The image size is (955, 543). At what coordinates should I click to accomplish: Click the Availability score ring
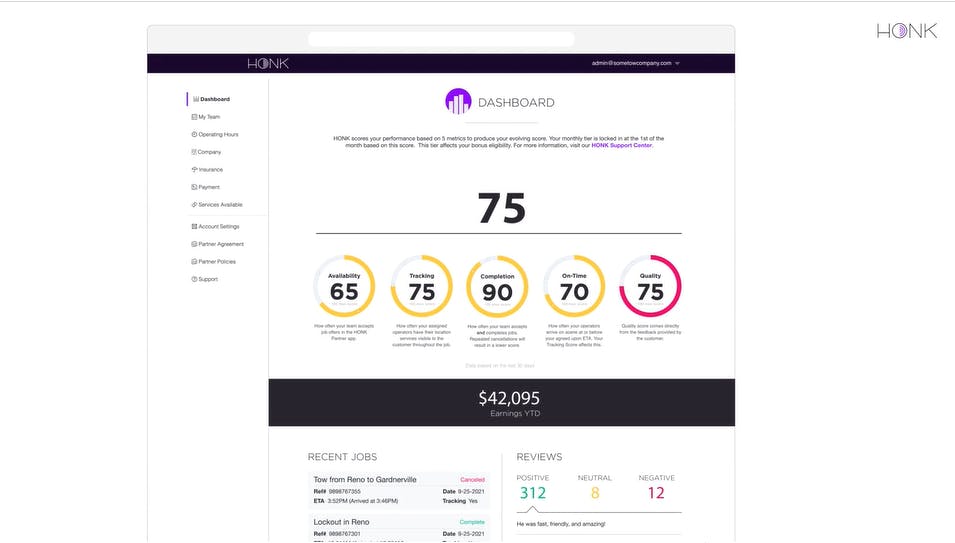click(x=344, y=285)
